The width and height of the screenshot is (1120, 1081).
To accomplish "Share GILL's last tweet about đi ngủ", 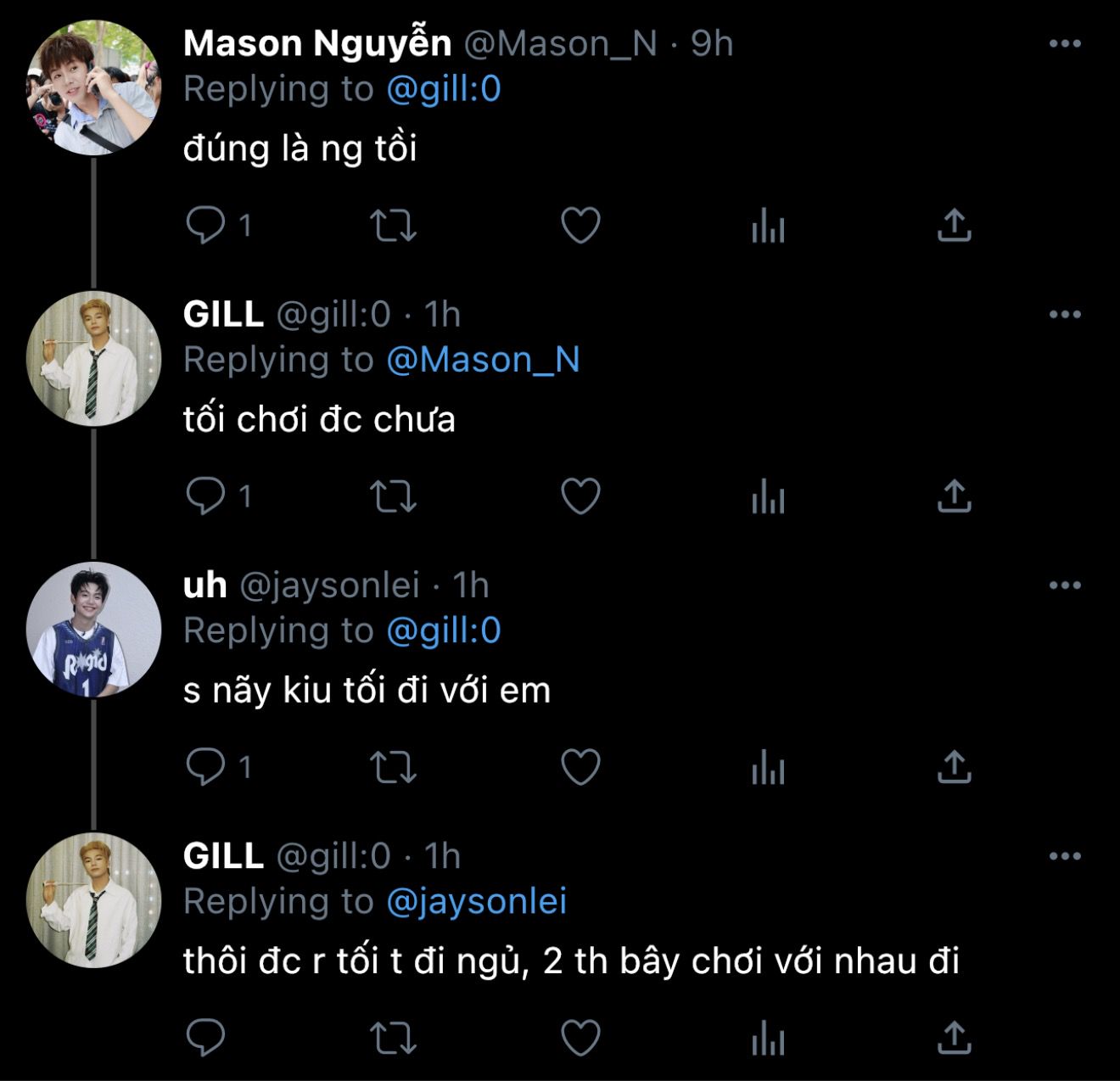I will 954,1037.
